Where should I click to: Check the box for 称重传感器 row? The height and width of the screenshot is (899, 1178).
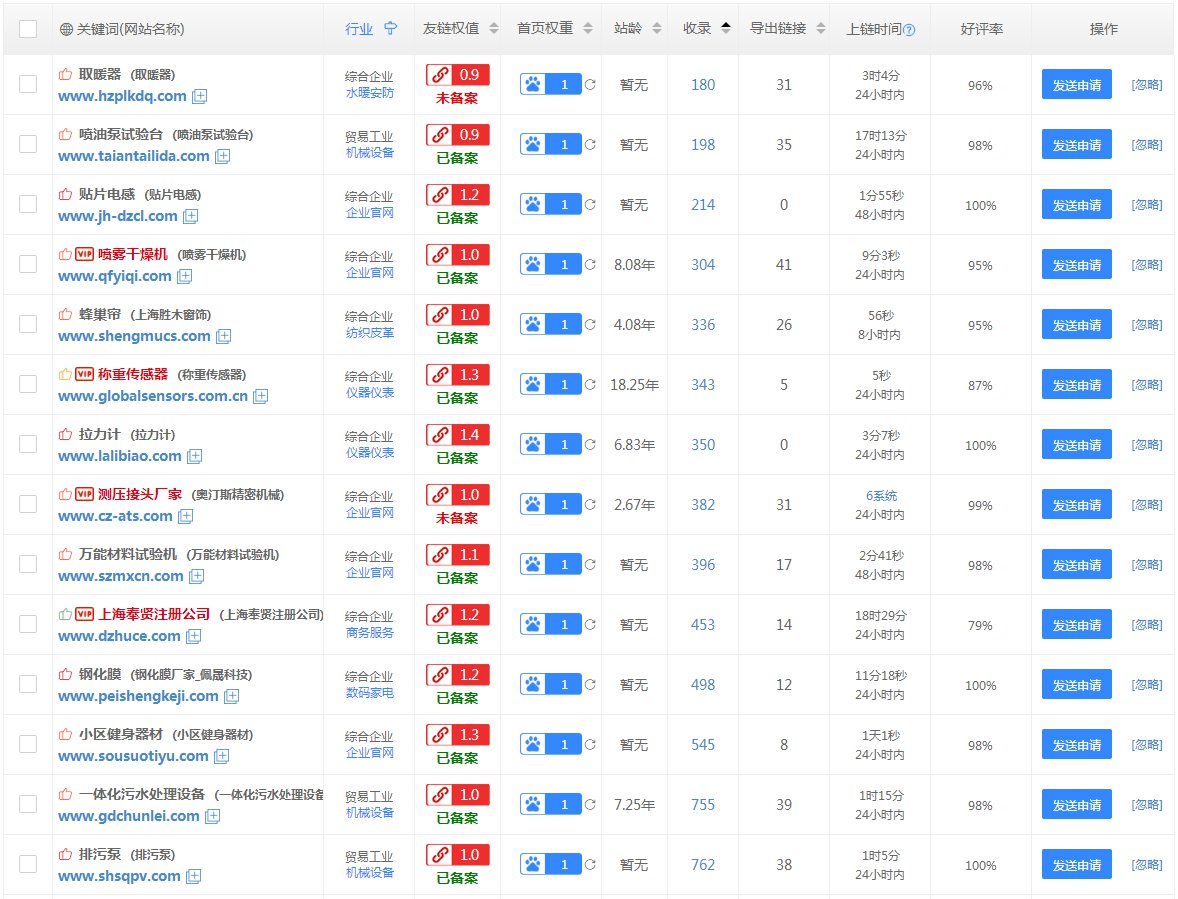point(28,385)
